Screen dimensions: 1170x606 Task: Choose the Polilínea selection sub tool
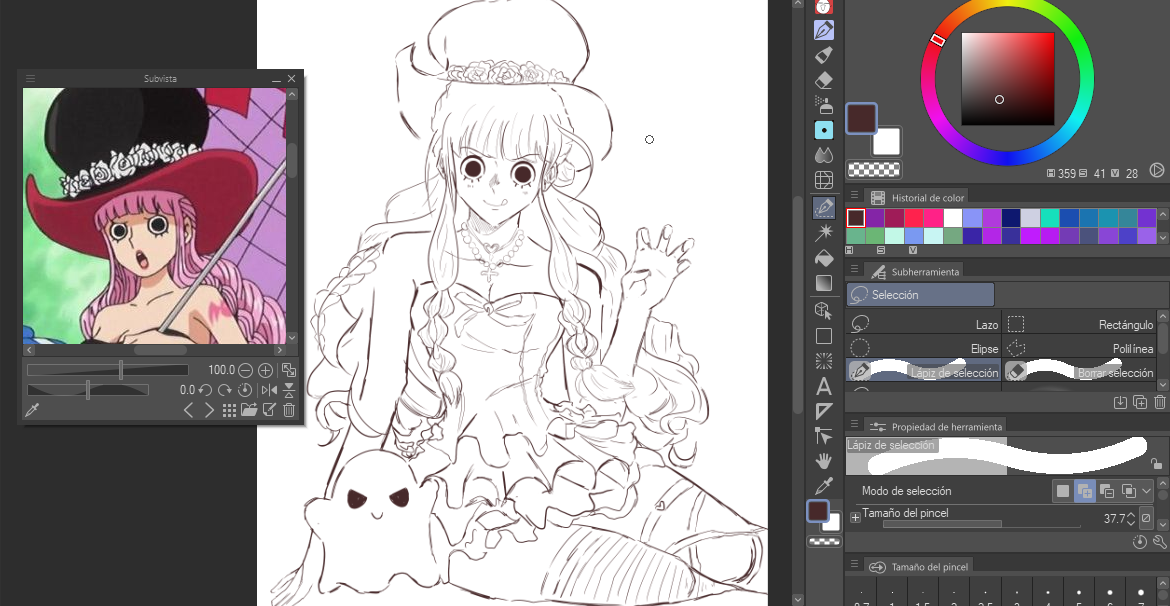pos(1079,349)
